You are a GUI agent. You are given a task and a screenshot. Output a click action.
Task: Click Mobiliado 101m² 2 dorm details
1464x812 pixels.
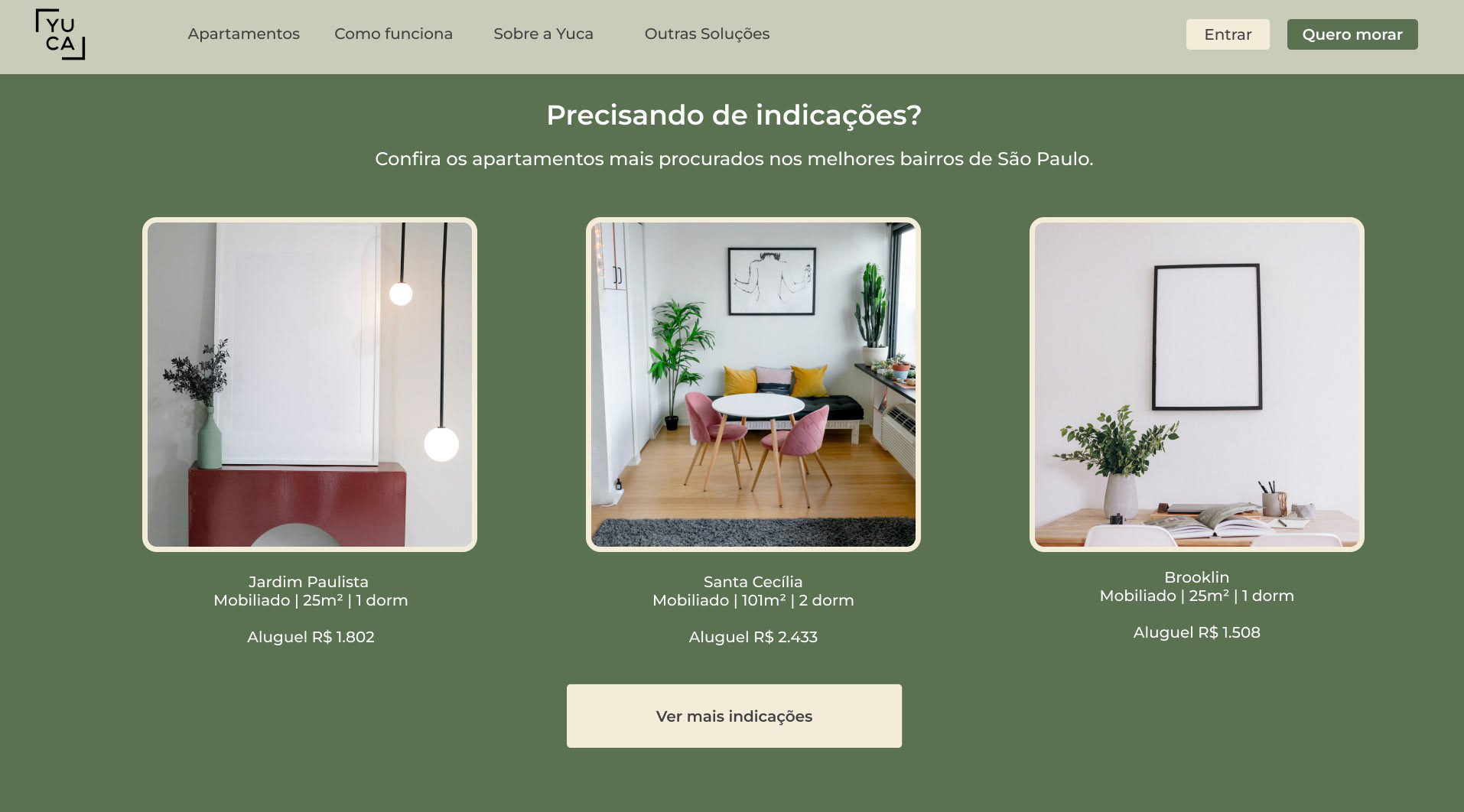point(753,600)
